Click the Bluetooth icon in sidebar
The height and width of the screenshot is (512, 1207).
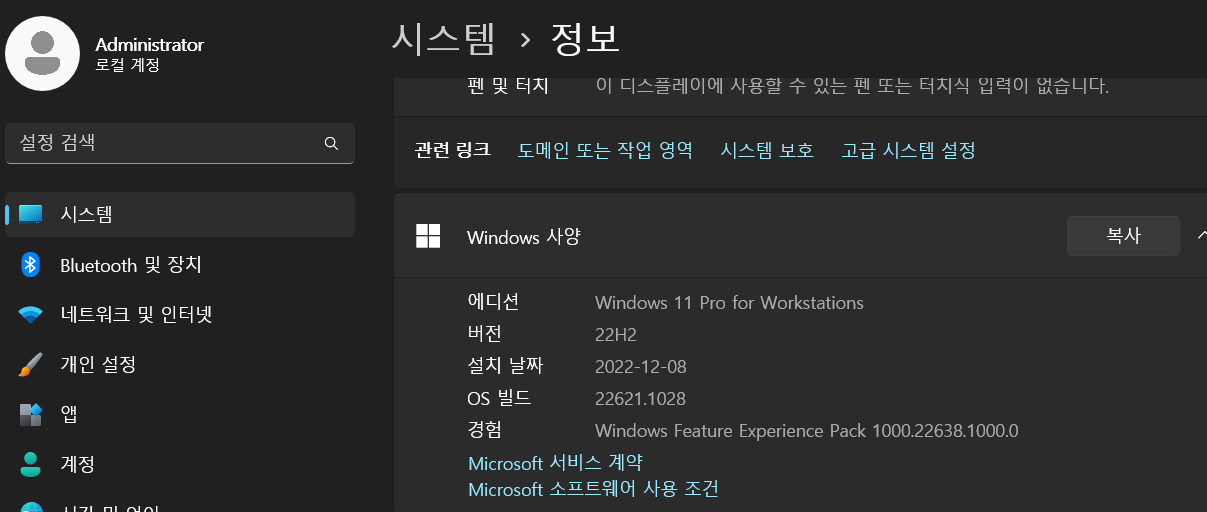point(31,264)
